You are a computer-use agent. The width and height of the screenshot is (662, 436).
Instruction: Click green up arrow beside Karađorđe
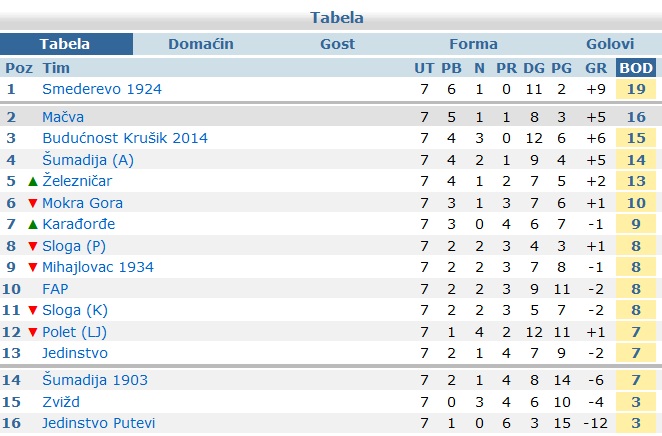(33, 224)
